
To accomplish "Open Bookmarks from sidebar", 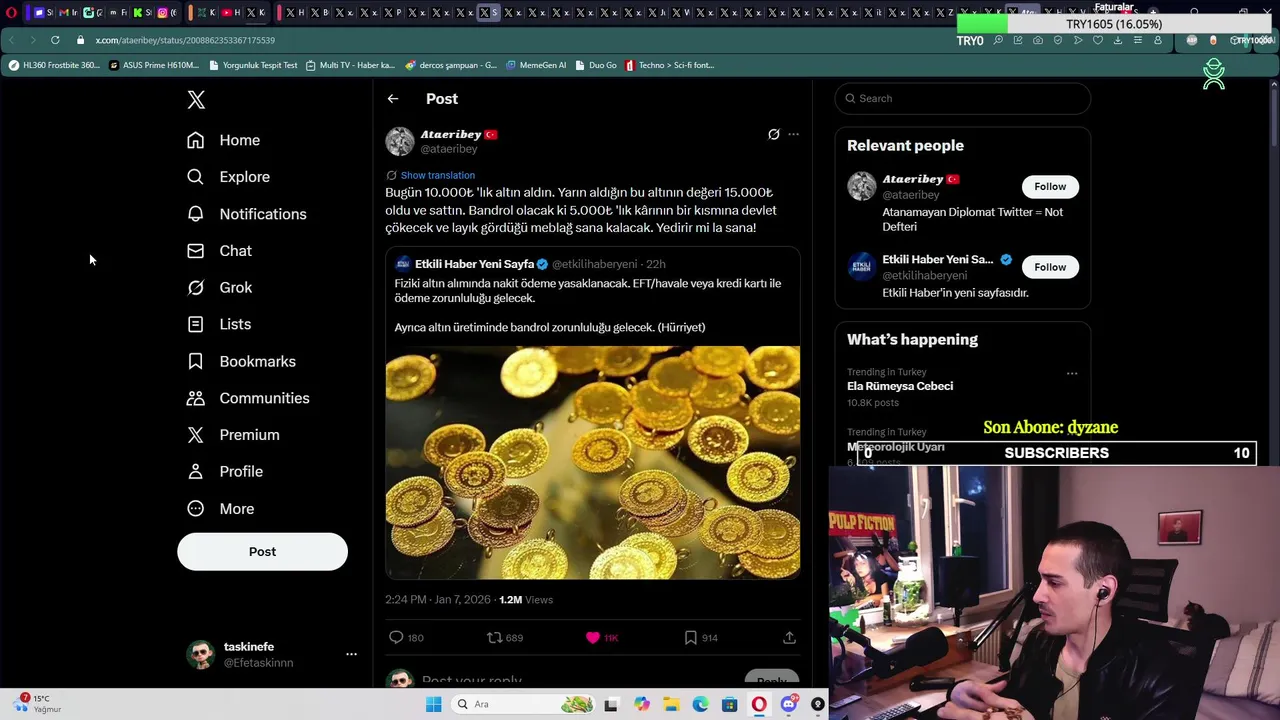I will pos(241,361).
